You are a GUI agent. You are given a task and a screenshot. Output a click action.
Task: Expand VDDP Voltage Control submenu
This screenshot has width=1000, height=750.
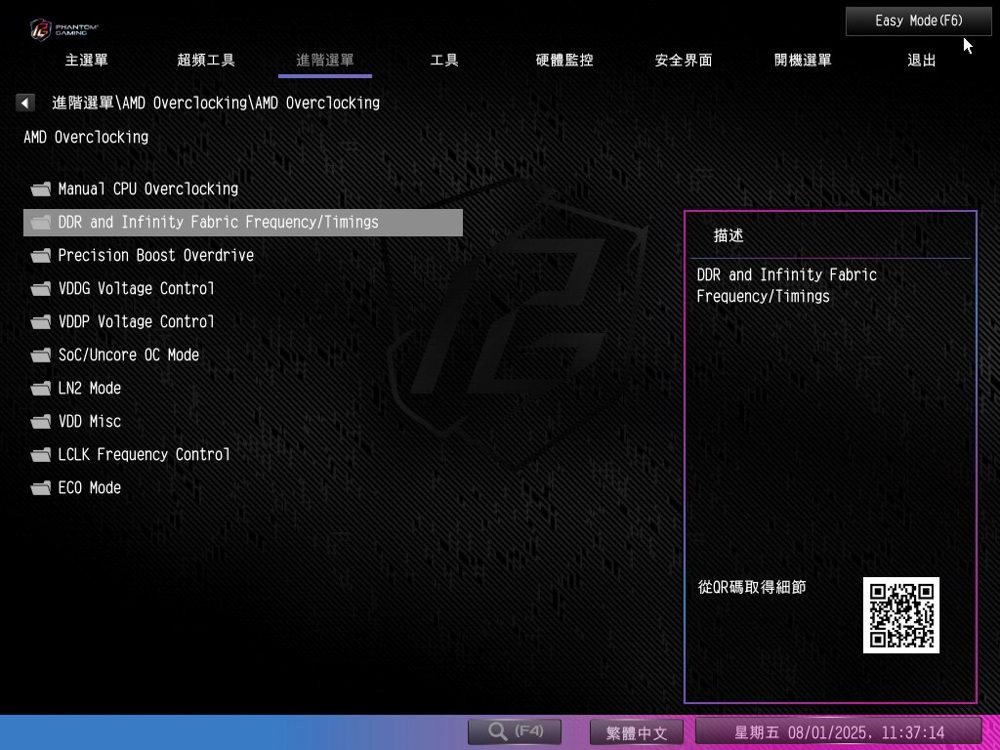click(136, 322)
